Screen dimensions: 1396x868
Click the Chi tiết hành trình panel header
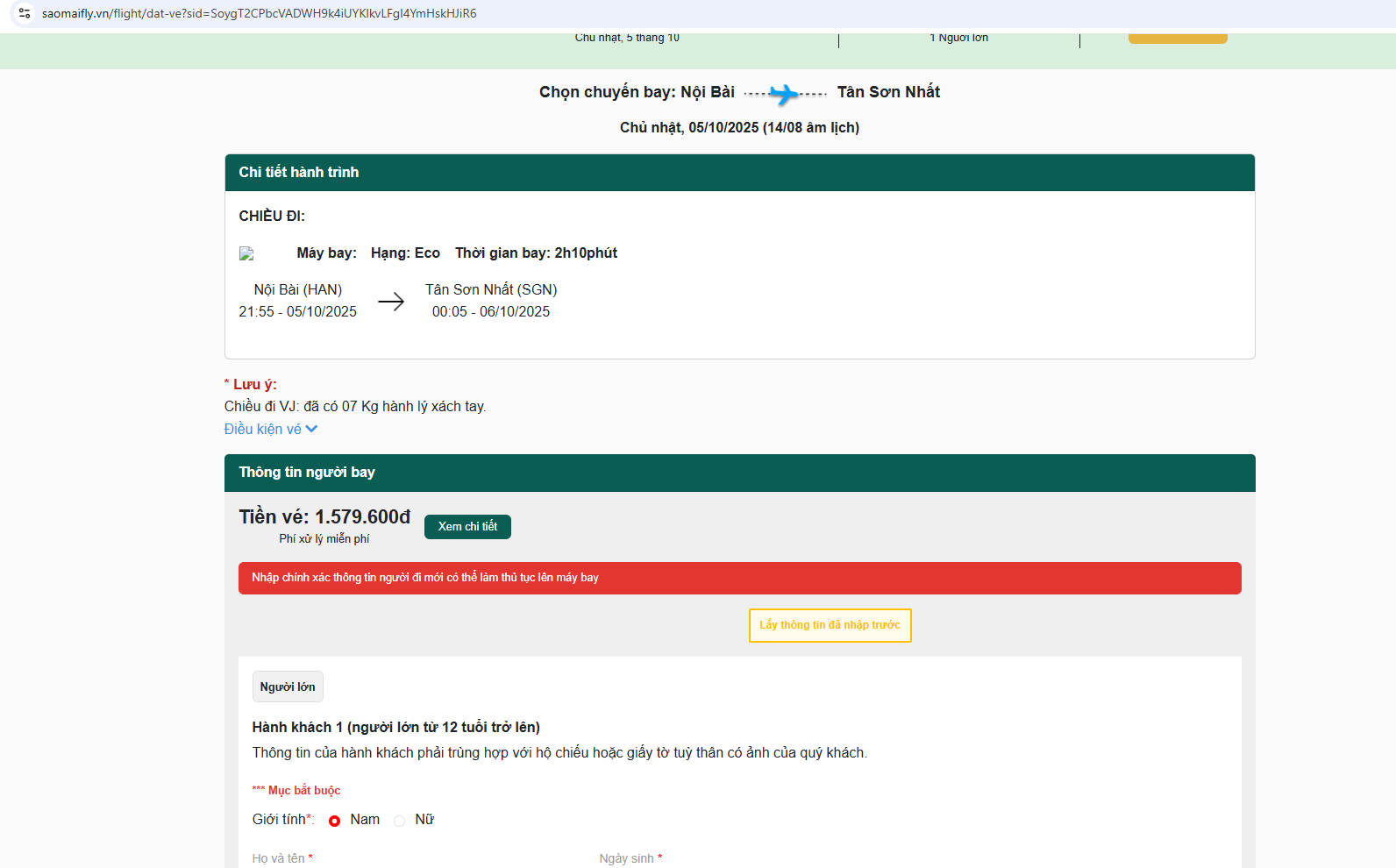(739, 173)
